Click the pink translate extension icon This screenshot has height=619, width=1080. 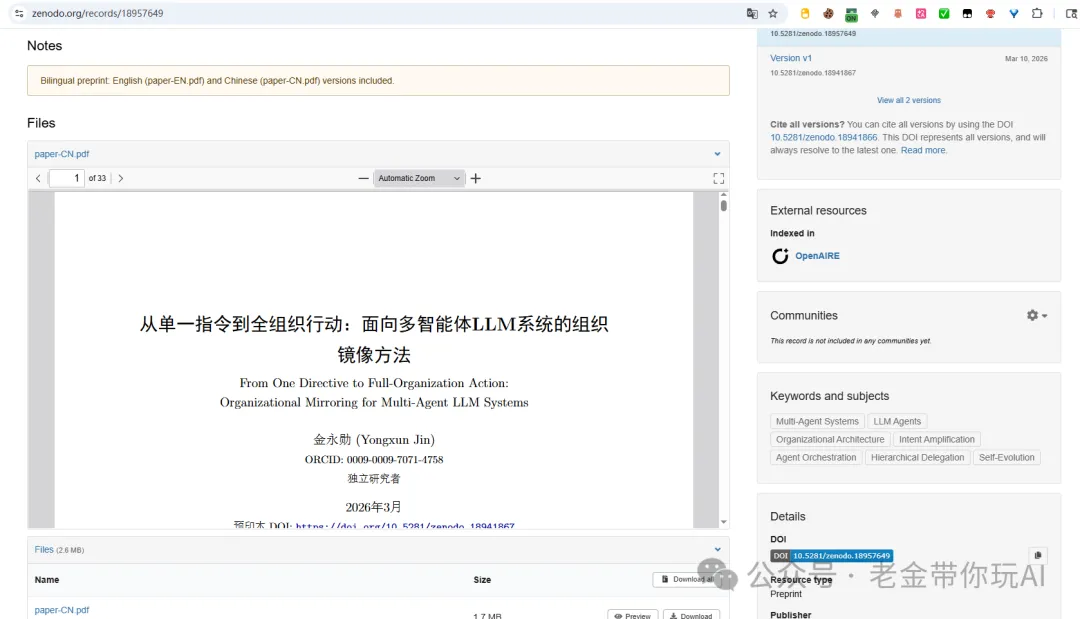[x=921, y=13]
